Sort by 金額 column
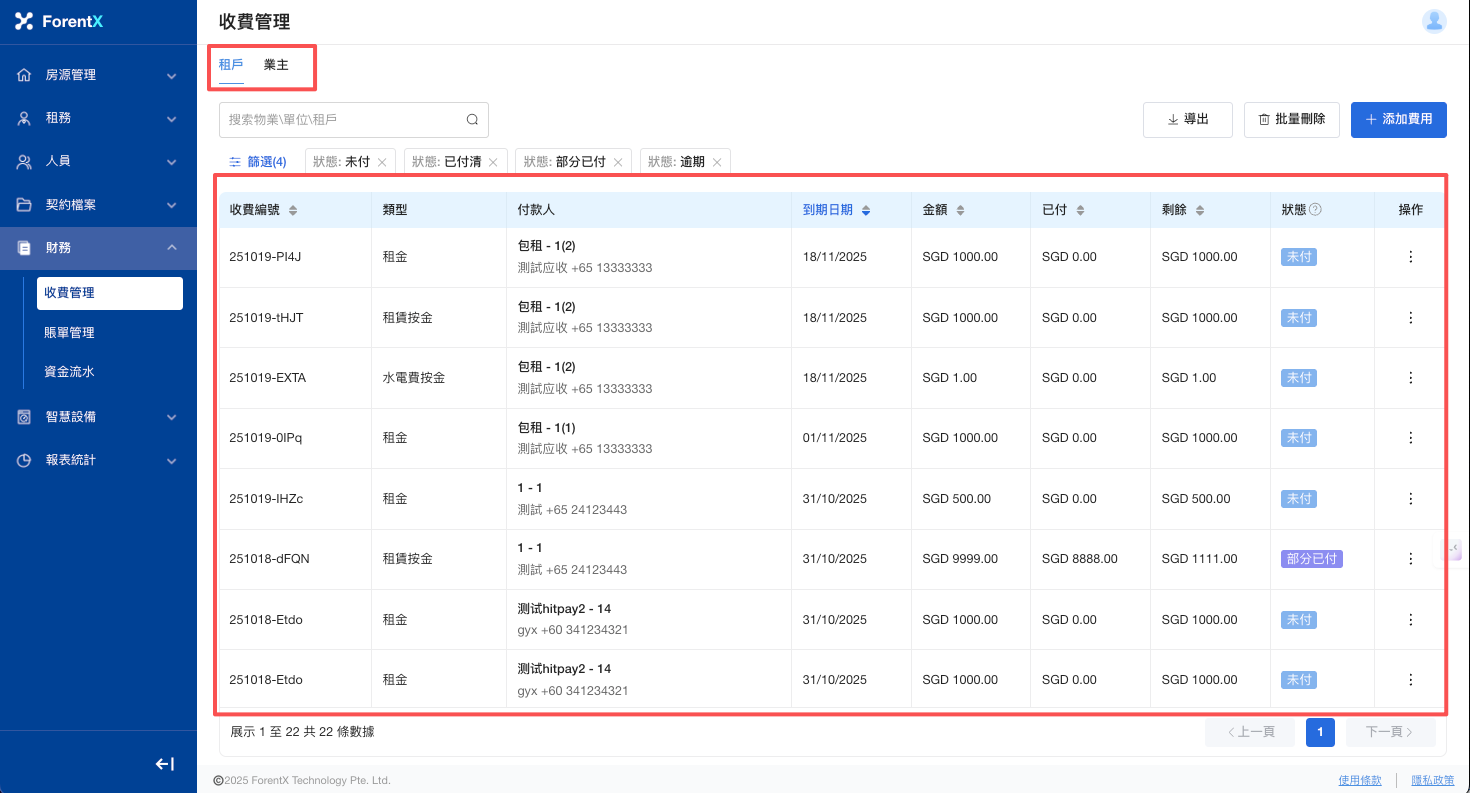This screenshot has width=1470, height=793. (960, 210)
